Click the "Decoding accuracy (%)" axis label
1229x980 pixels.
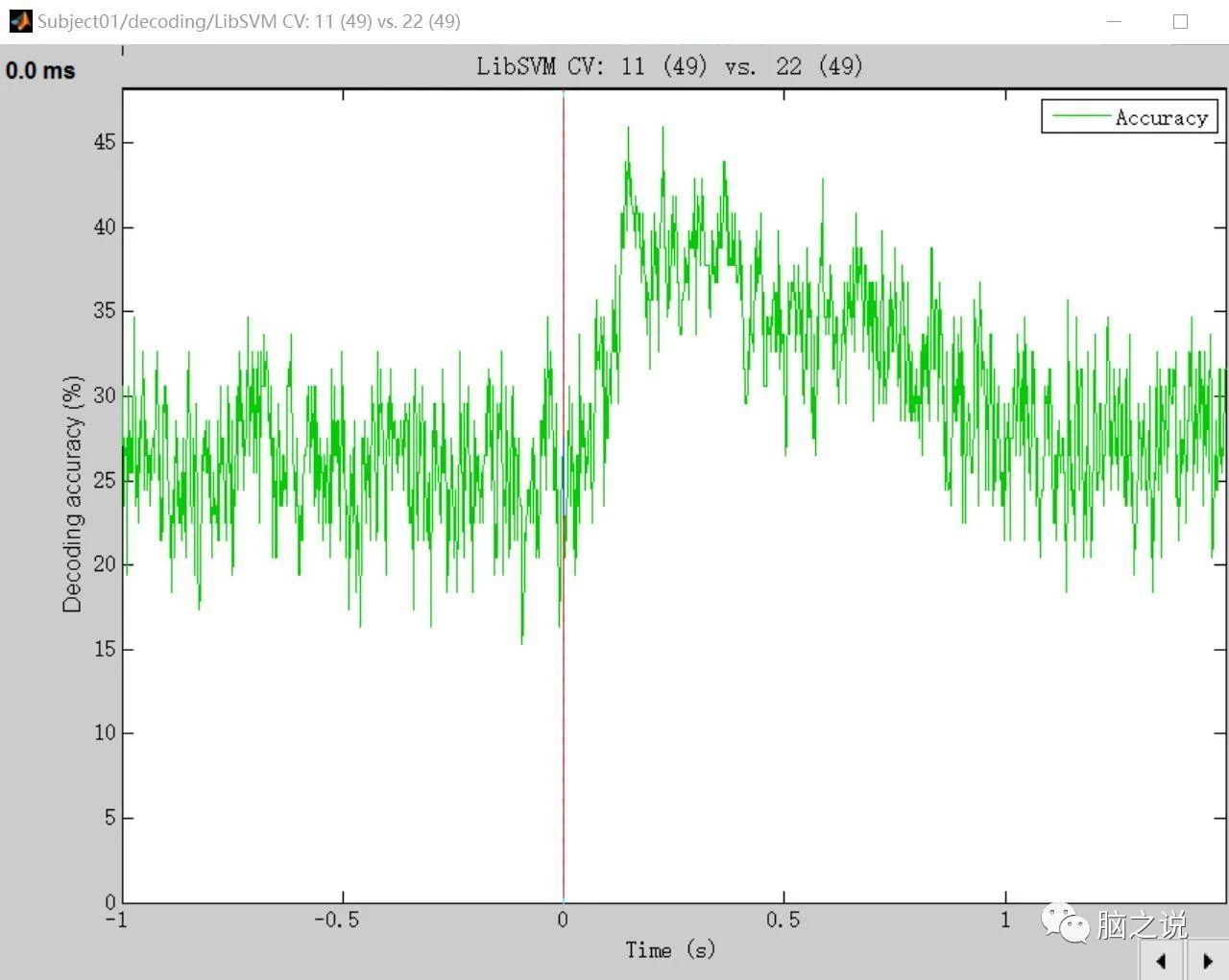click(73, 494)
